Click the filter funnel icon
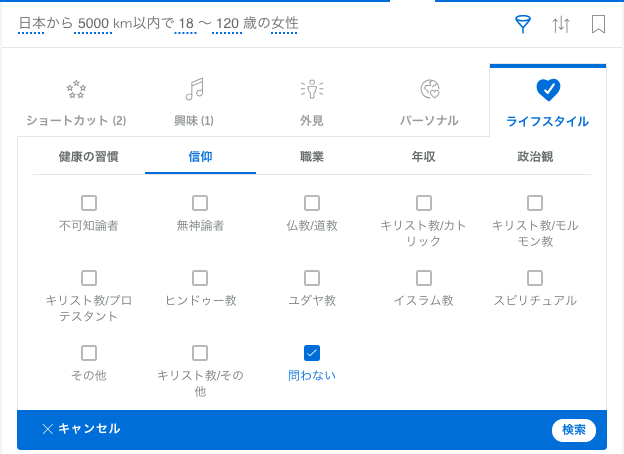The image size is (624, 454). point(523,24)
